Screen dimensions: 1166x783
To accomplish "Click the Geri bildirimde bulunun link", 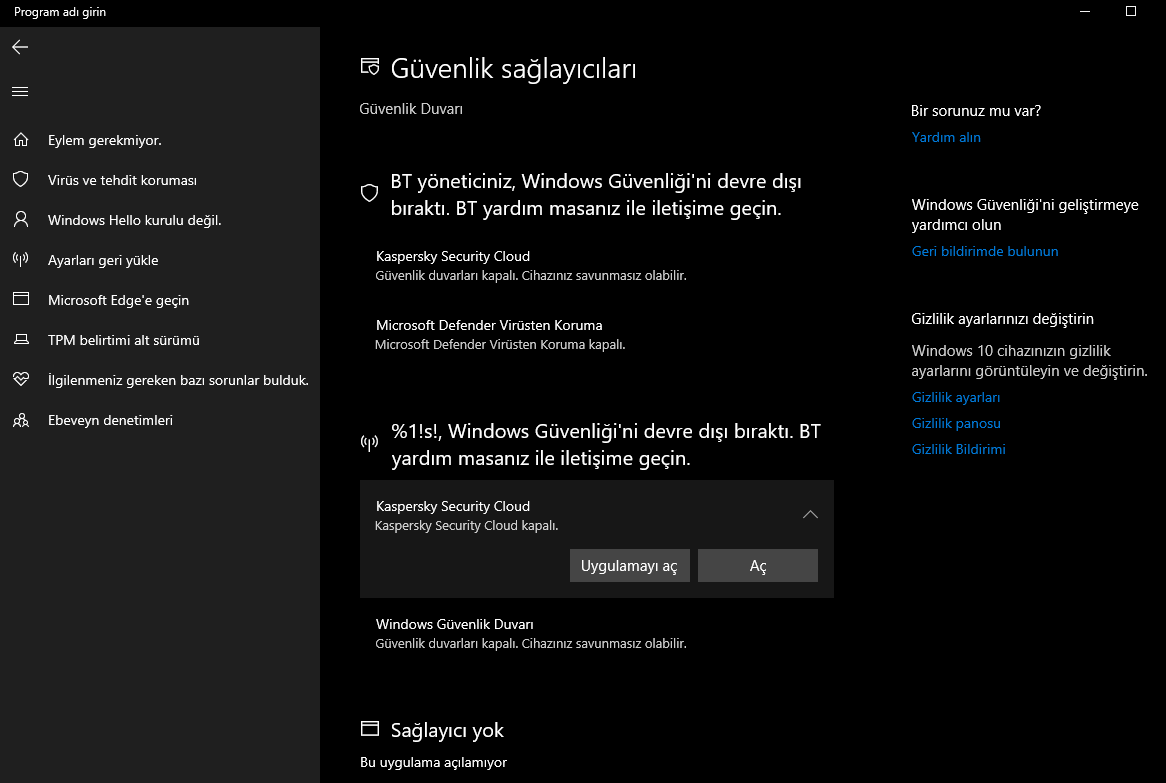I will (x=984, y=251).
